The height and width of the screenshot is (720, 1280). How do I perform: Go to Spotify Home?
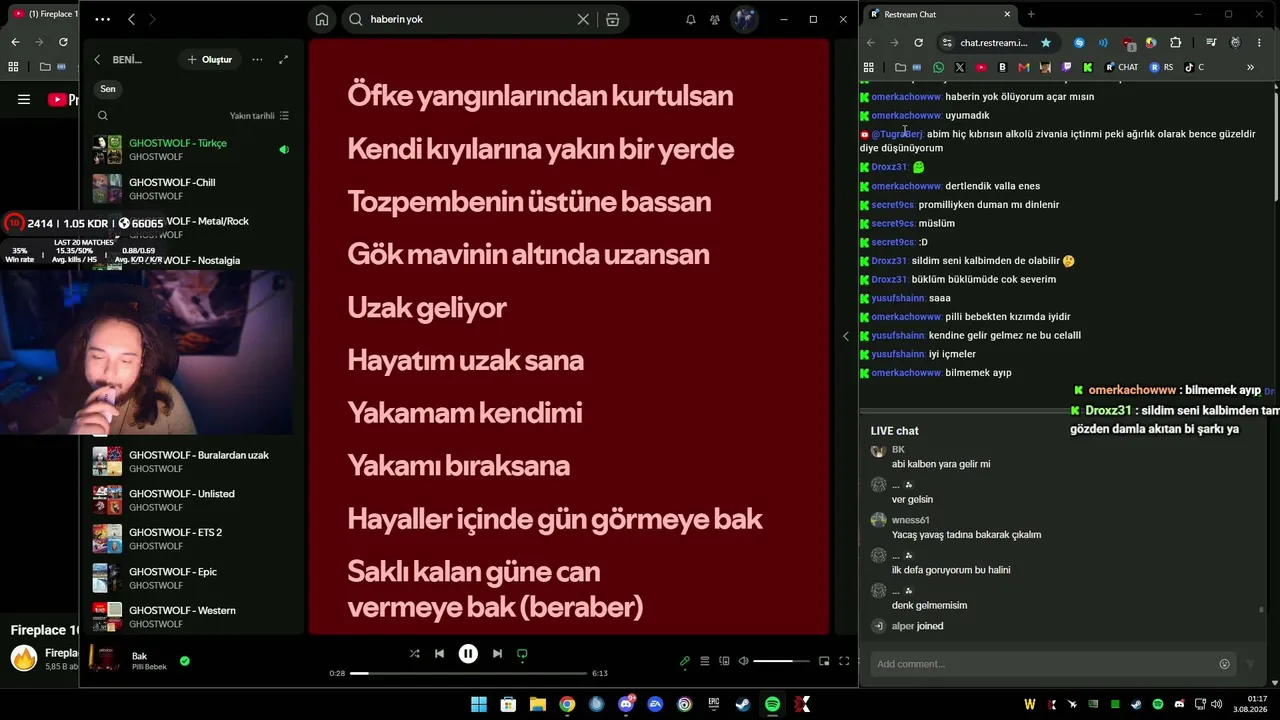pos(321,19)
